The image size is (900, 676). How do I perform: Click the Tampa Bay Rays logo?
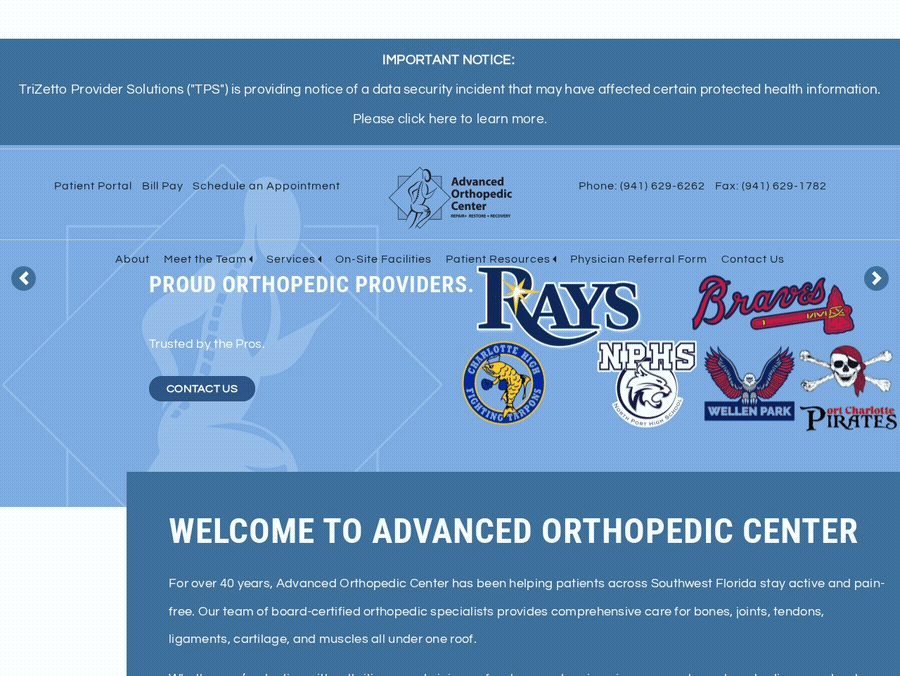point(558,306)
